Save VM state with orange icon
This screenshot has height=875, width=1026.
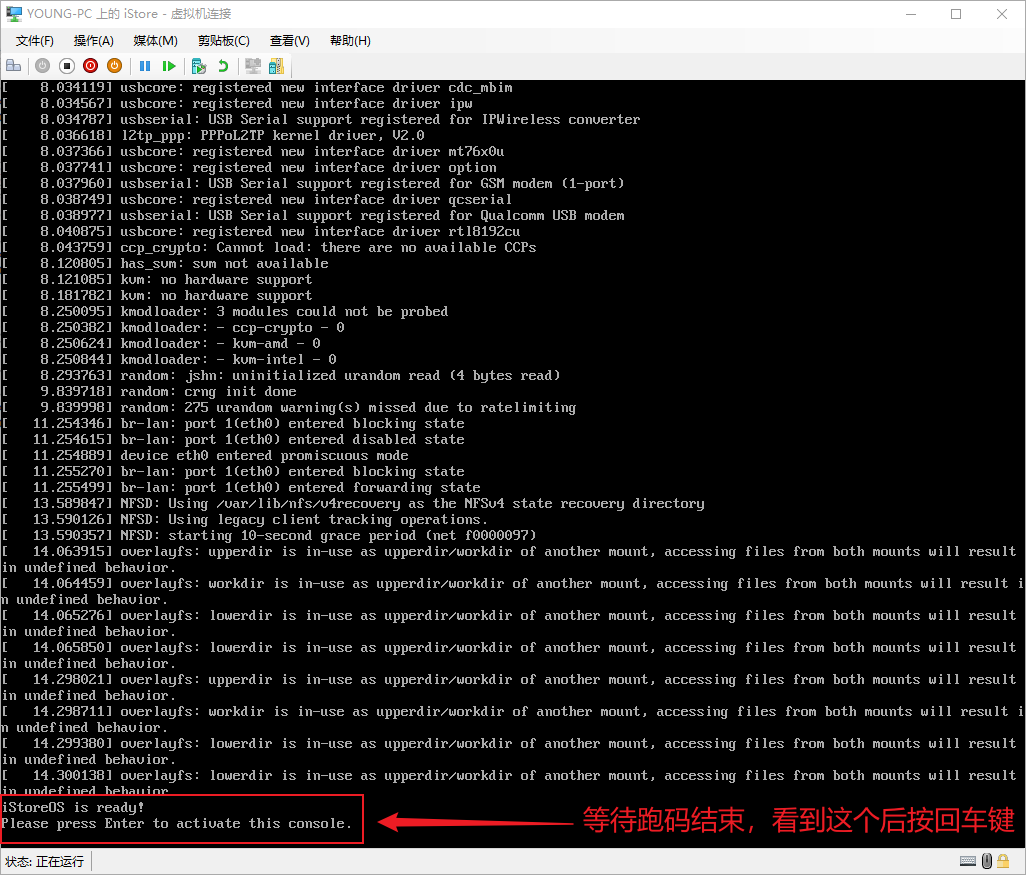115,65
